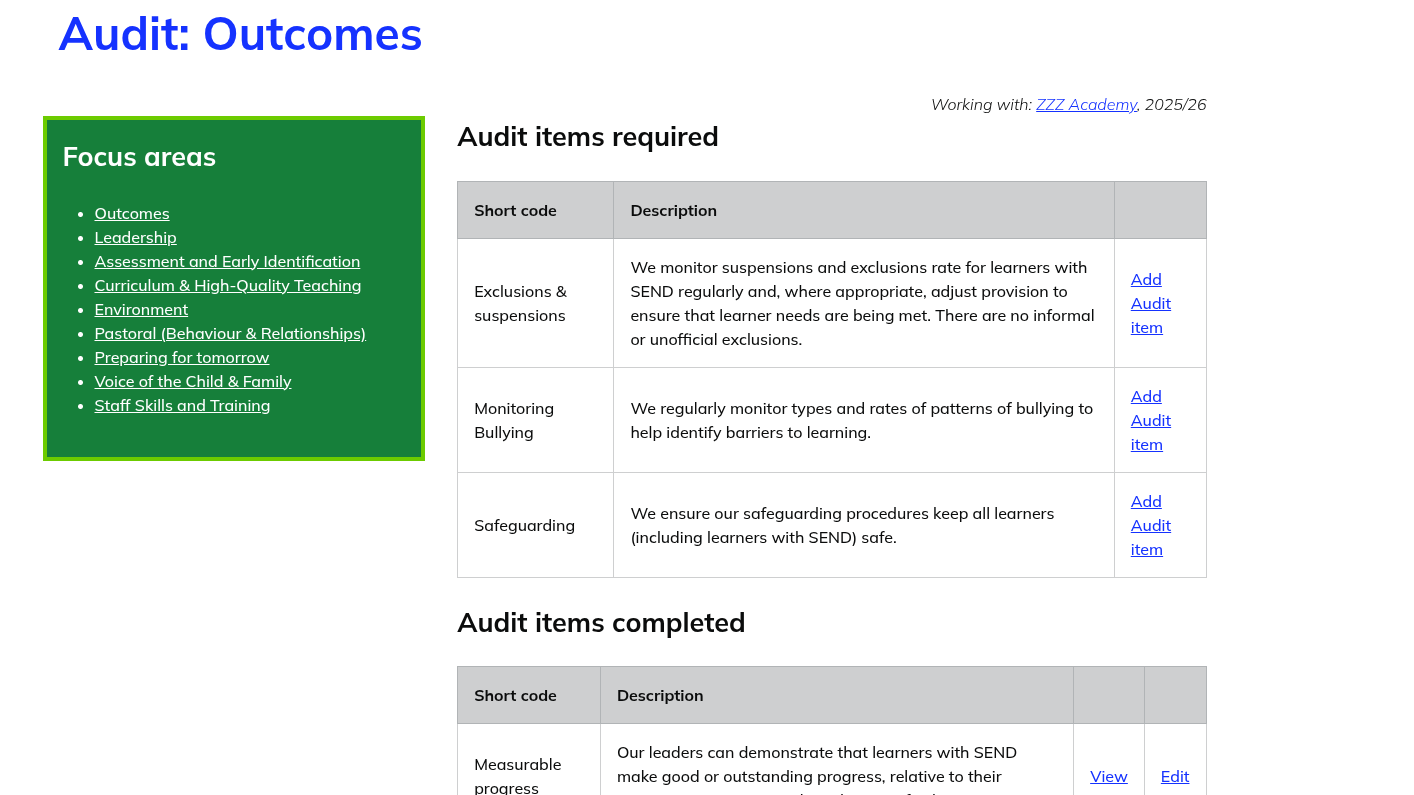Screen dimensions: 1414x795
Task: Click the Audit items completed heading
Action: pos(600,623)
